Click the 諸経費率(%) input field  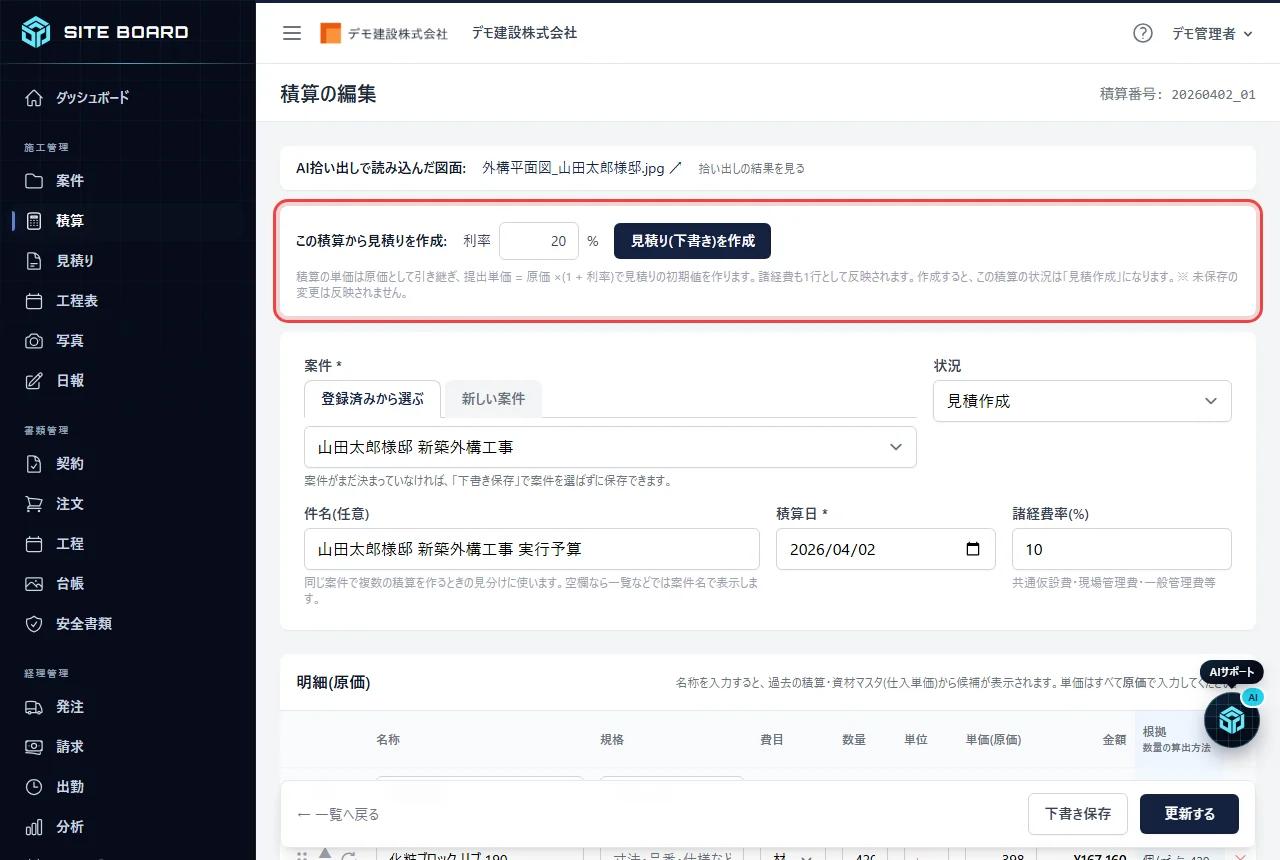click(1122, 549)
